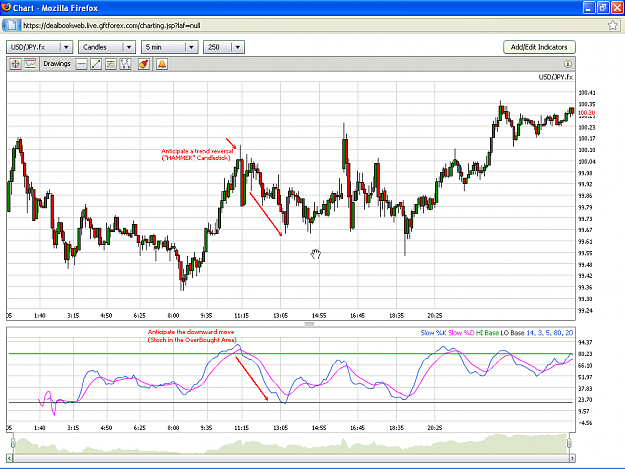Click the panel splitter handle below price chart
The height and width of the screenshot is (469, 625).
tap(309, 324)
